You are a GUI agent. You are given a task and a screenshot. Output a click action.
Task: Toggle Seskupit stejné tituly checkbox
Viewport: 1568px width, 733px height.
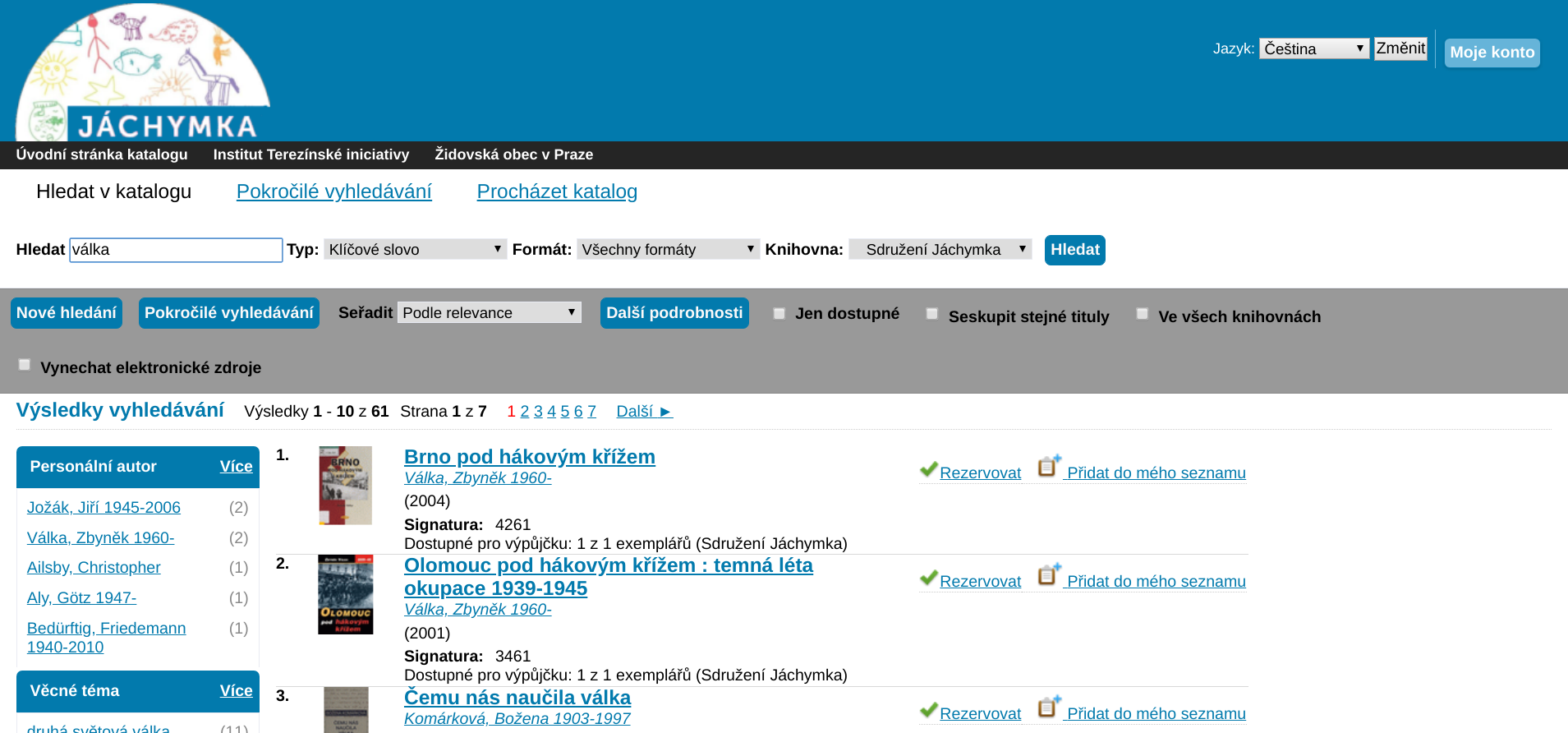tap(931, 313)
